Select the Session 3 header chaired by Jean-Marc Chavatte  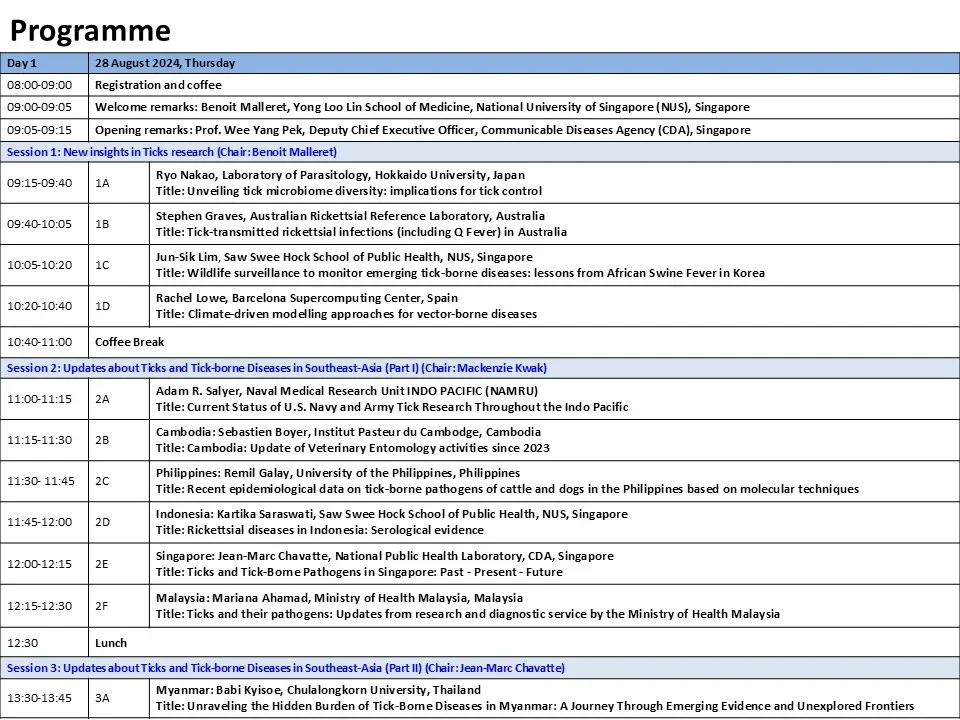click(x=286, y=668)
